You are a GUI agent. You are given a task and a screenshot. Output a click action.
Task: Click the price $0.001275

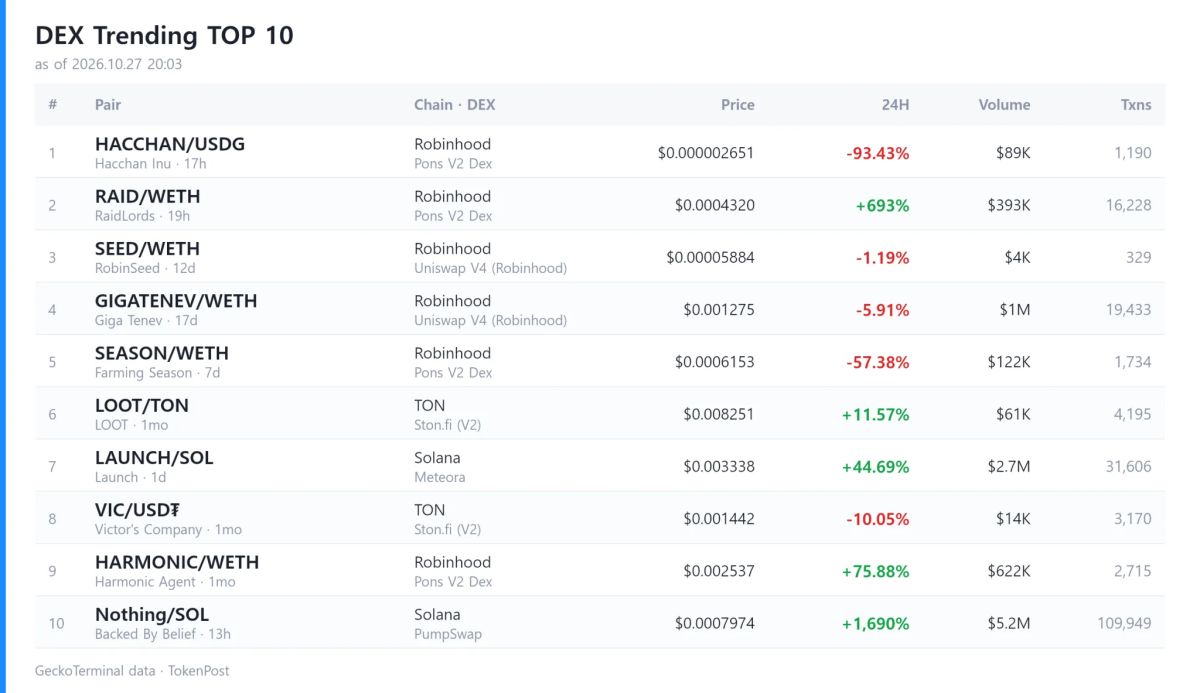pos(719,310)
